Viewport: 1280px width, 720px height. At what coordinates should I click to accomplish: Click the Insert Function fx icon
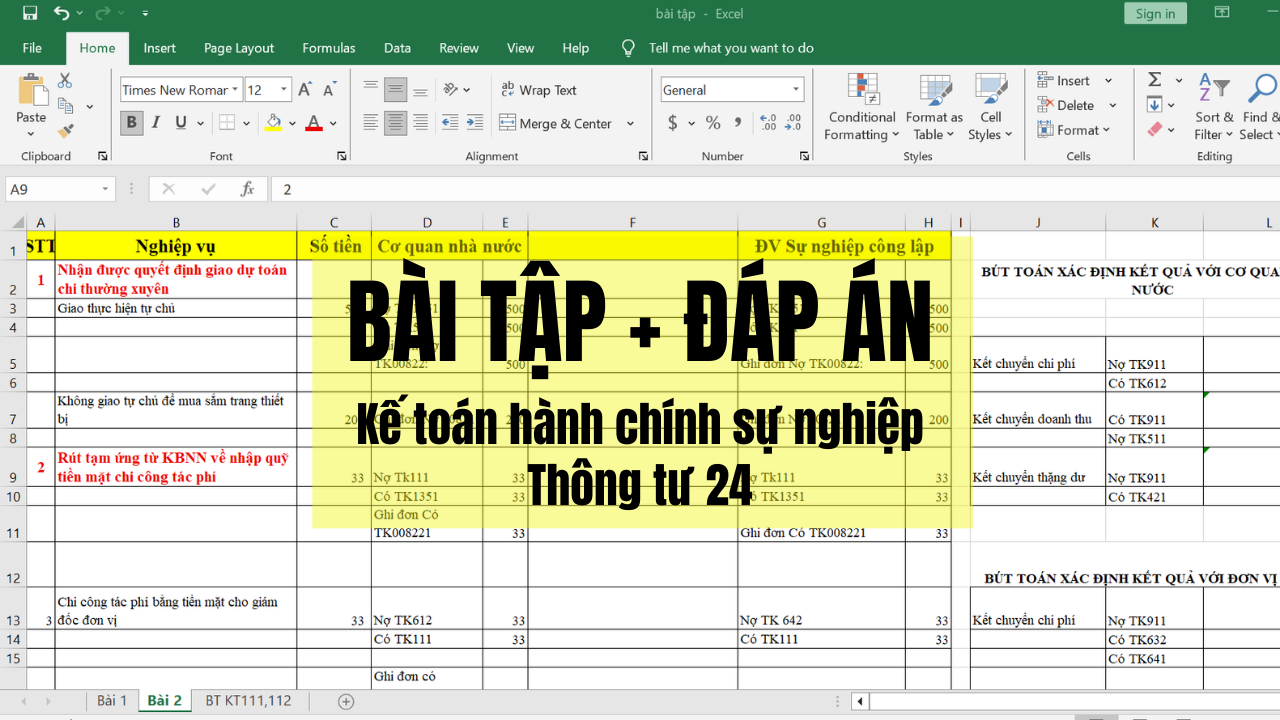pyautogui.click(x=247, y=189)
